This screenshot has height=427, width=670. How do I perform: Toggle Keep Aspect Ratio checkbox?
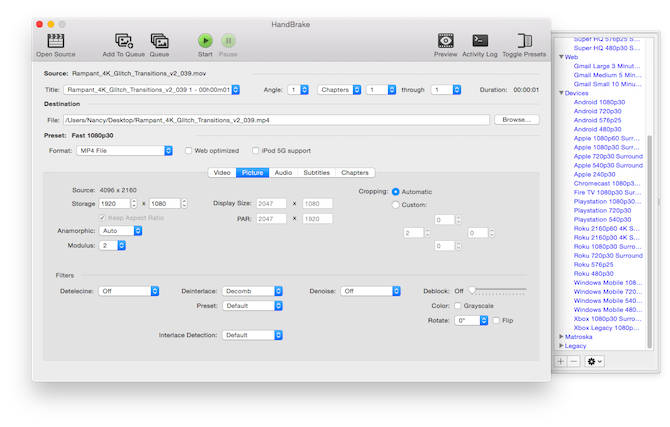coord(102,218)
